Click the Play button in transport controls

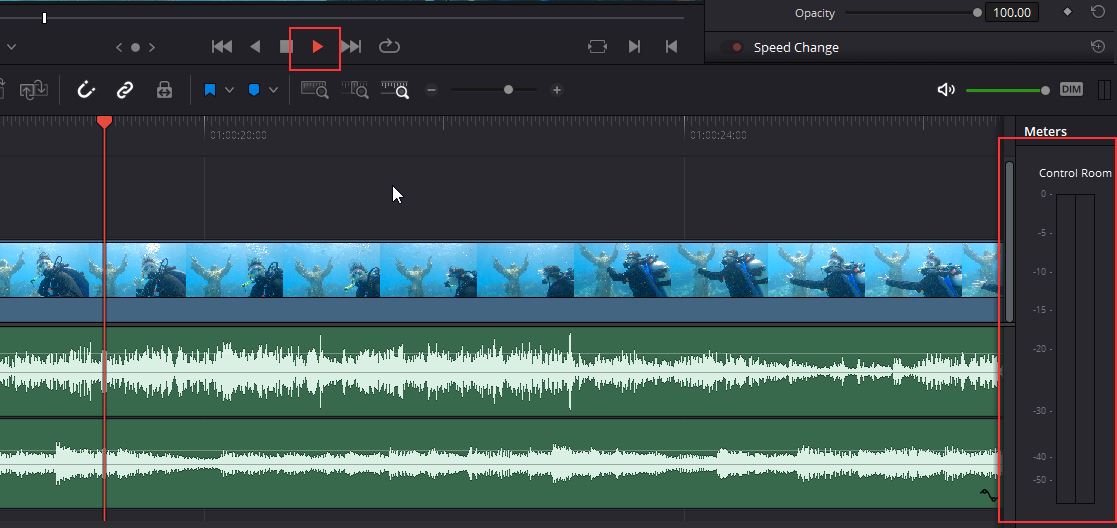(x=318, y=47)
